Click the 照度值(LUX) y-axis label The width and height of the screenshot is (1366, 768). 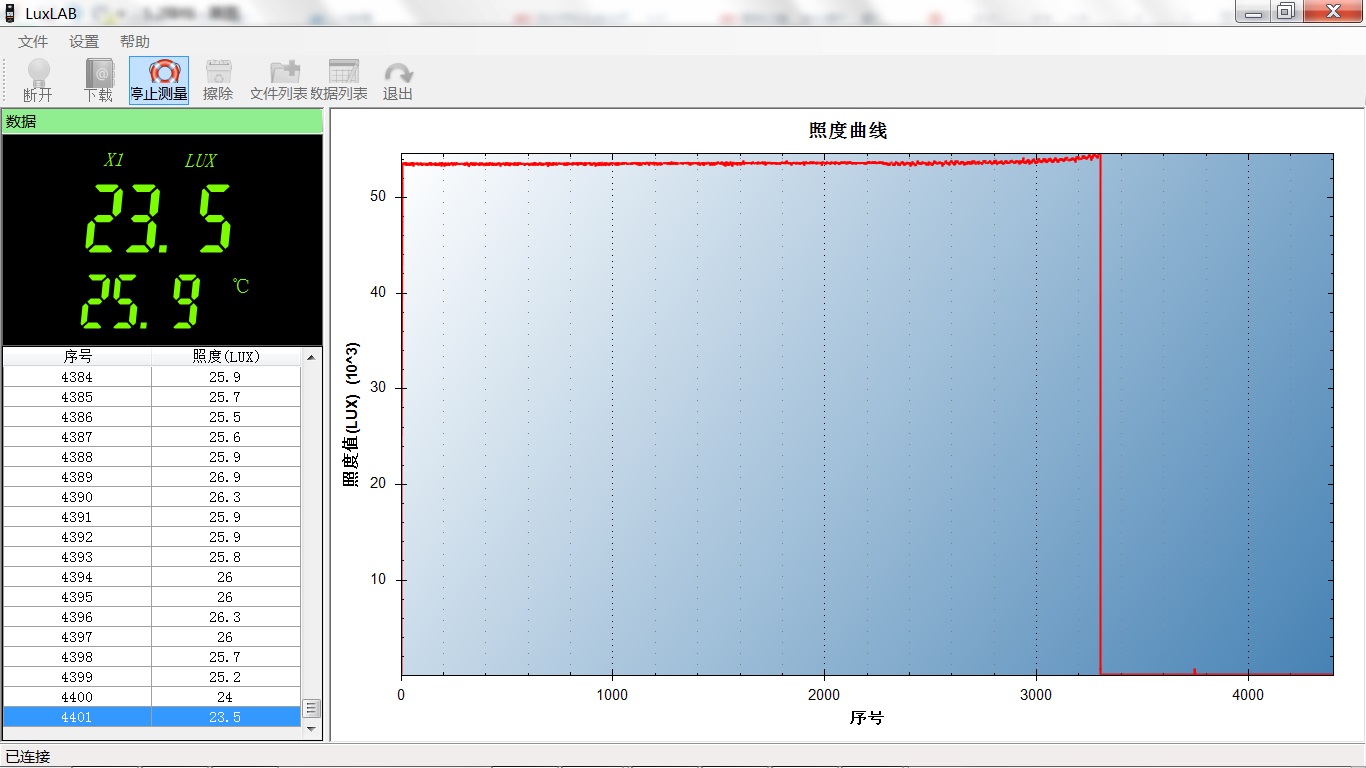point(351,415)
